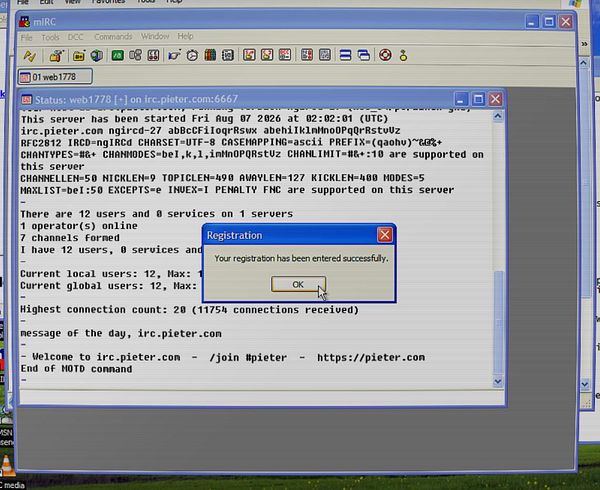
Task: Maximize the Status web1778 window
Action: click(478, 99)
